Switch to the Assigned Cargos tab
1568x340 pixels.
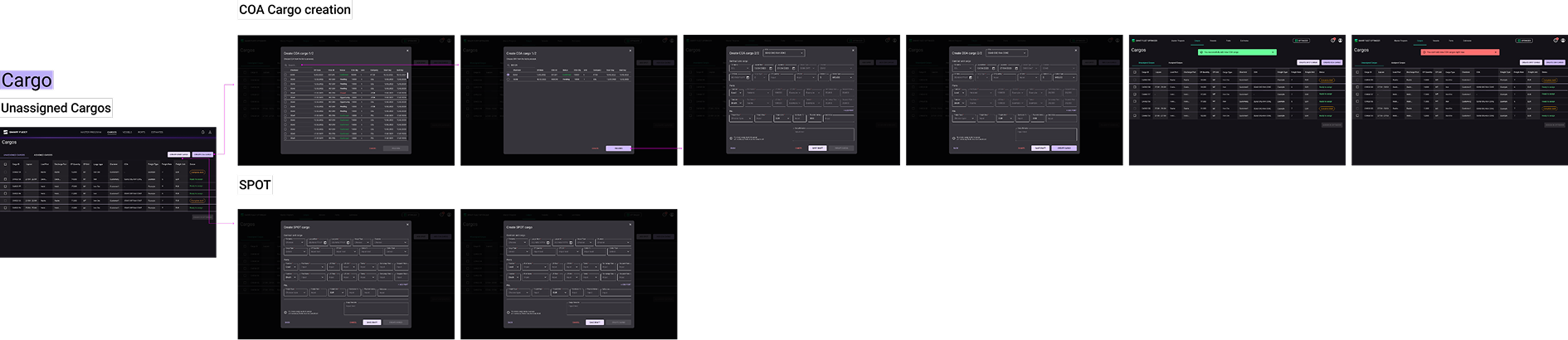pyautogui.click(x=43, y=155)
